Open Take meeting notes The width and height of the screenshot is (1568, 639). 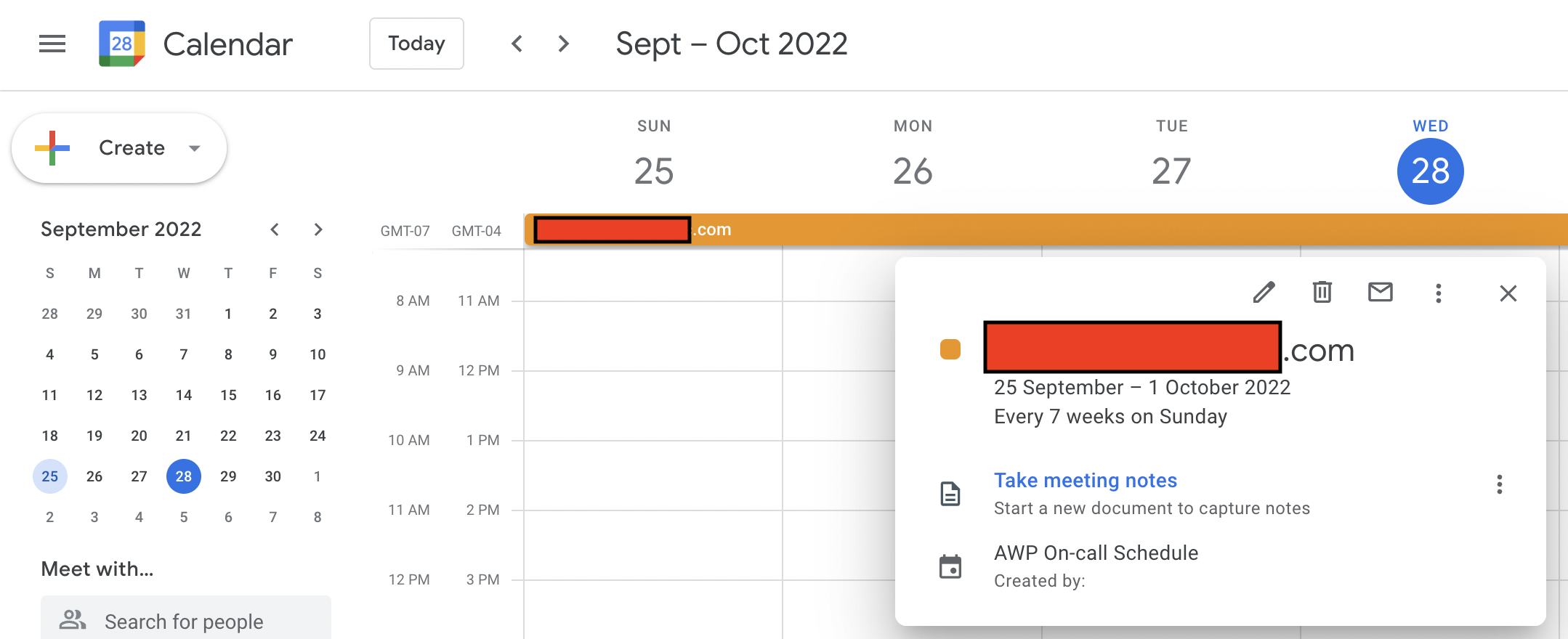(x=1085, y=480)
